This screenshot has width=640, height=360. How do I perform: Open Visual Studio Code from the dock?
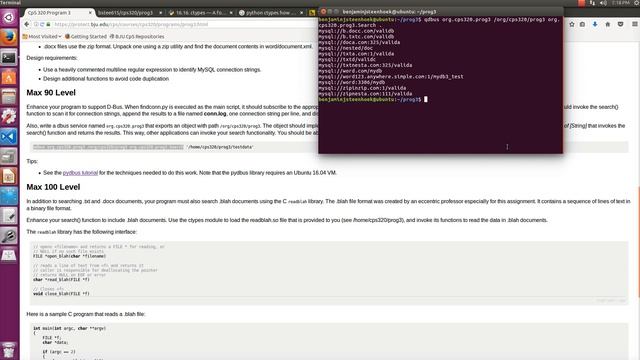(x=9, y=137)
